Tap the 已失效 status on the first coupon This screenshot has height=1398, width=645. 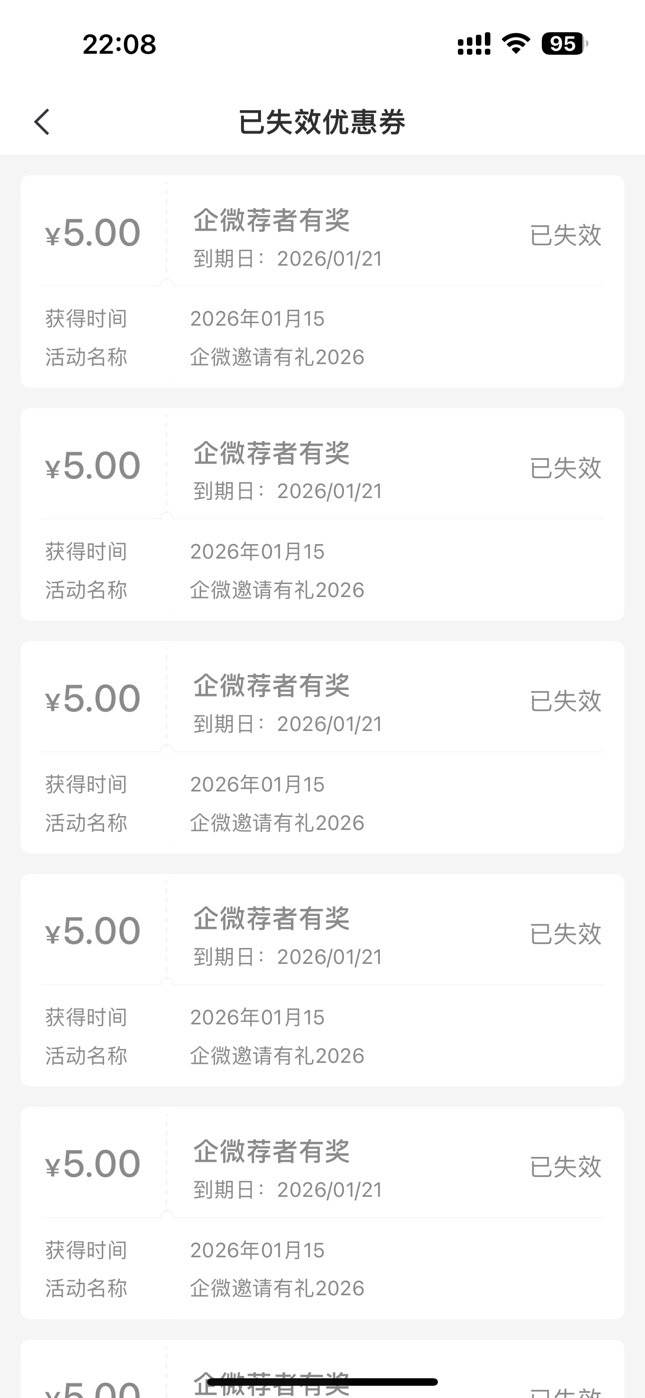point(565,235)
